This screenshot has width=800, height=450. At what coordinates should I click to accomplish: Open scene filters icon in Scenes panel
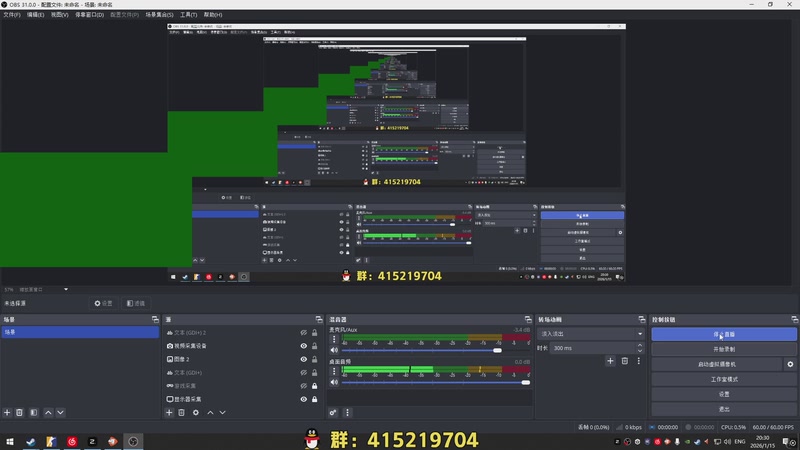coord(34,412)
